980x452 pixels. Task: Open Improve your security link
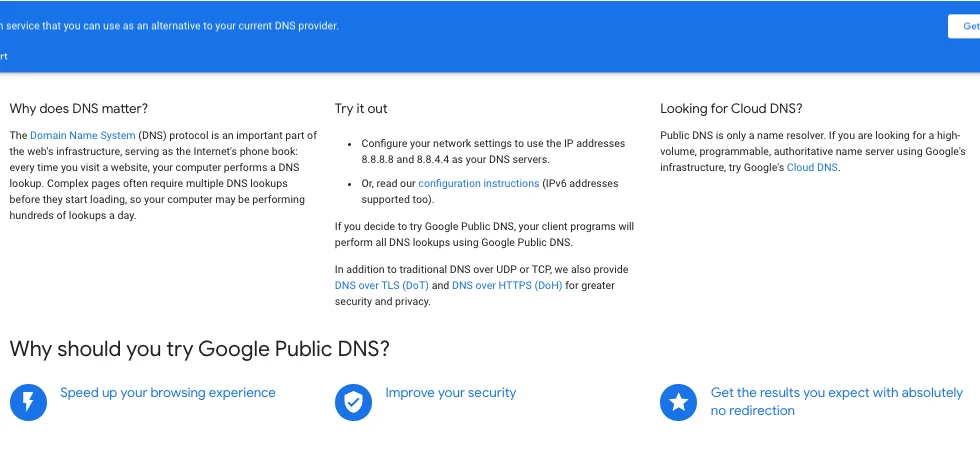pos(451,393)
